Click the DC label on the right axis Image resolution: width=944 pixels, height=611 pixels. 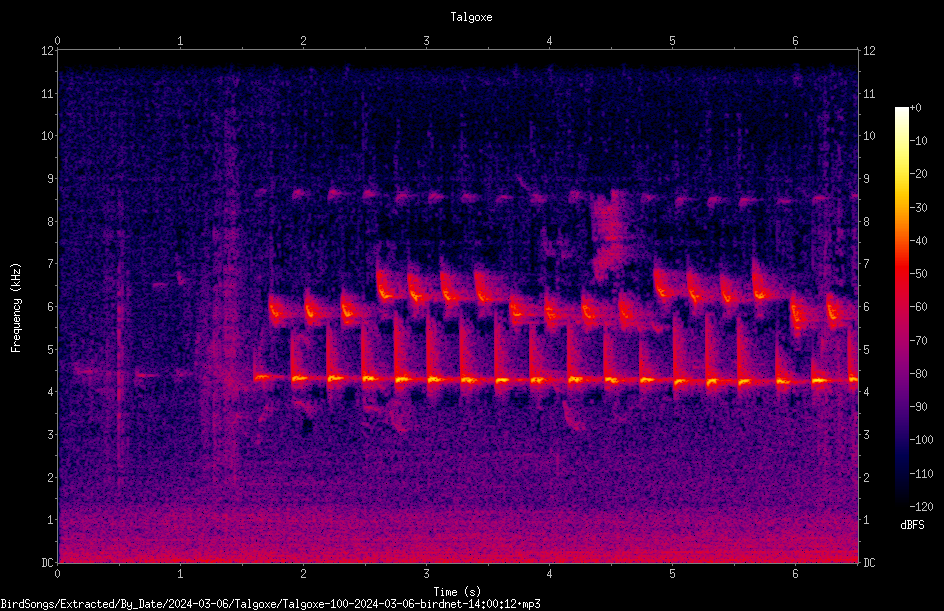869,563
